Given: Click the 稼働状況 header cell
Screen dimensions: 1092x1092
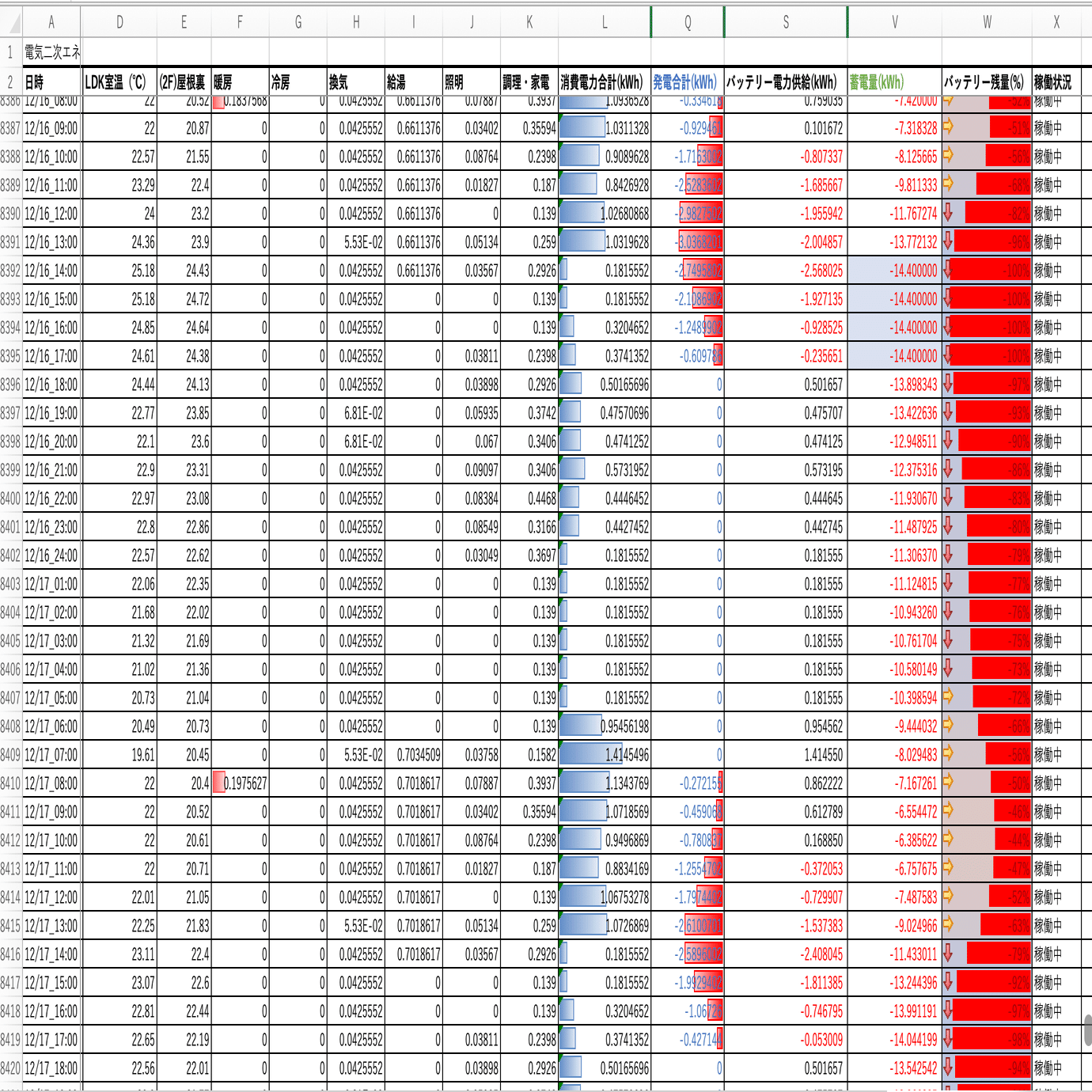Looking at the screenshot, I should (1056, 82).
